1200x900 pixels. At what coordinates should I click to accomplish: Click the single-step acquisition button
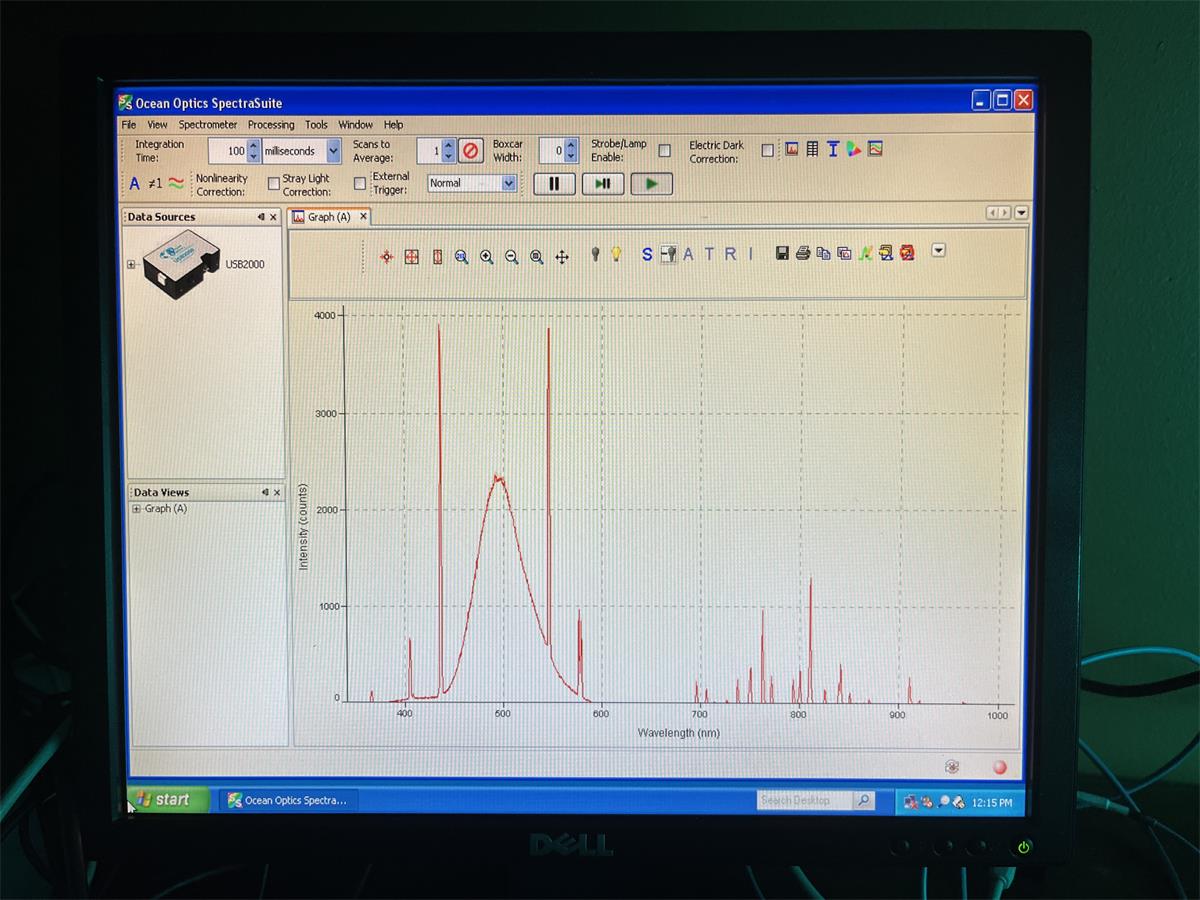click(603, 184)
